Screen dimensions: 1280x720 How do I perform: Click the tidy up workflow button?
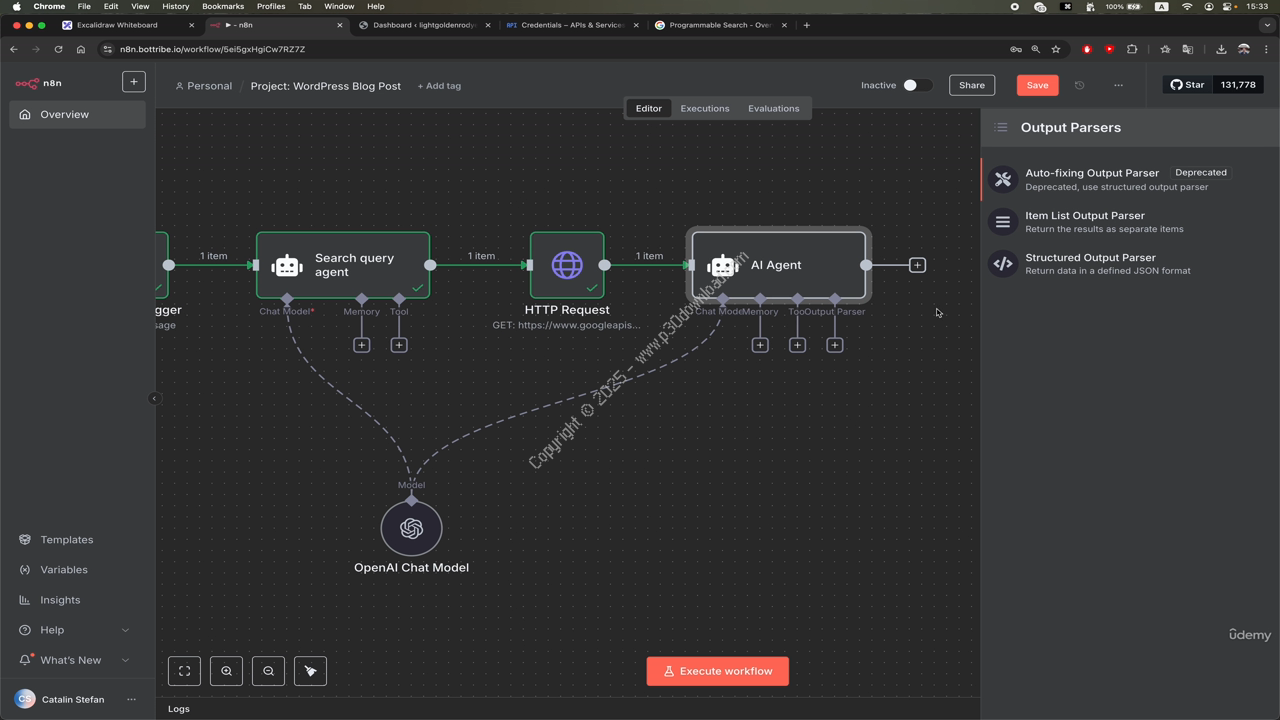310,671
